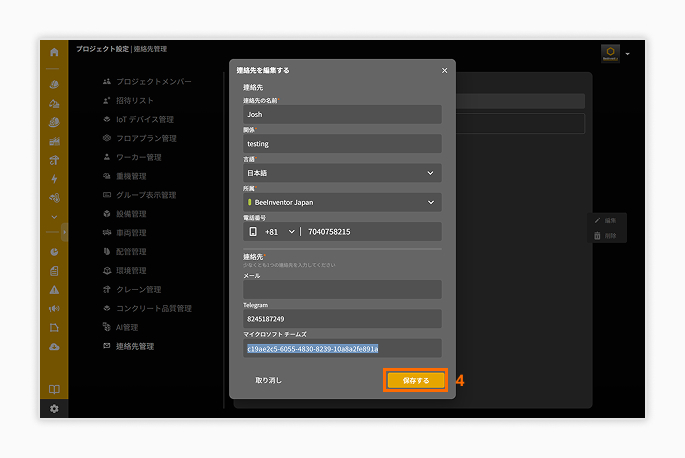Open 環境管理 menu item
This screenshot has width=685, height=458.
[125, 271]
